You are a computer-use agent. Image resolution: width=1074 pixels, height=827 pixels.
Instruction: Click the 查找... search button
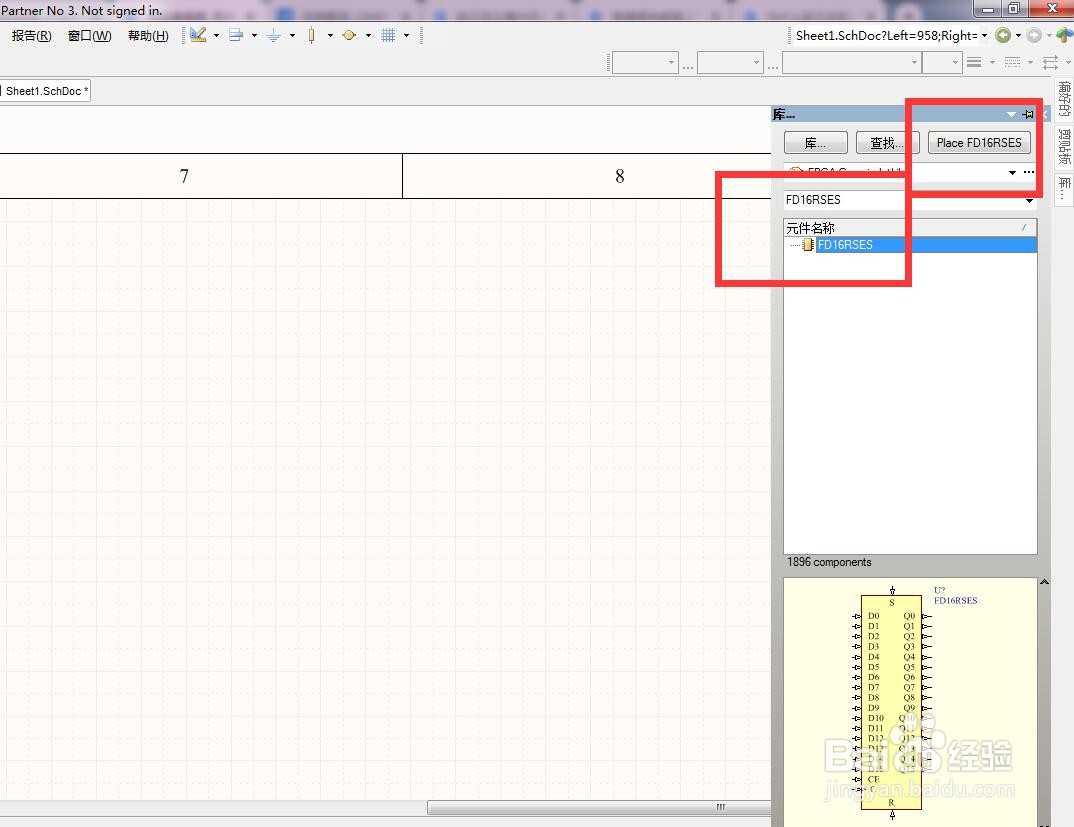click(887, 143)
